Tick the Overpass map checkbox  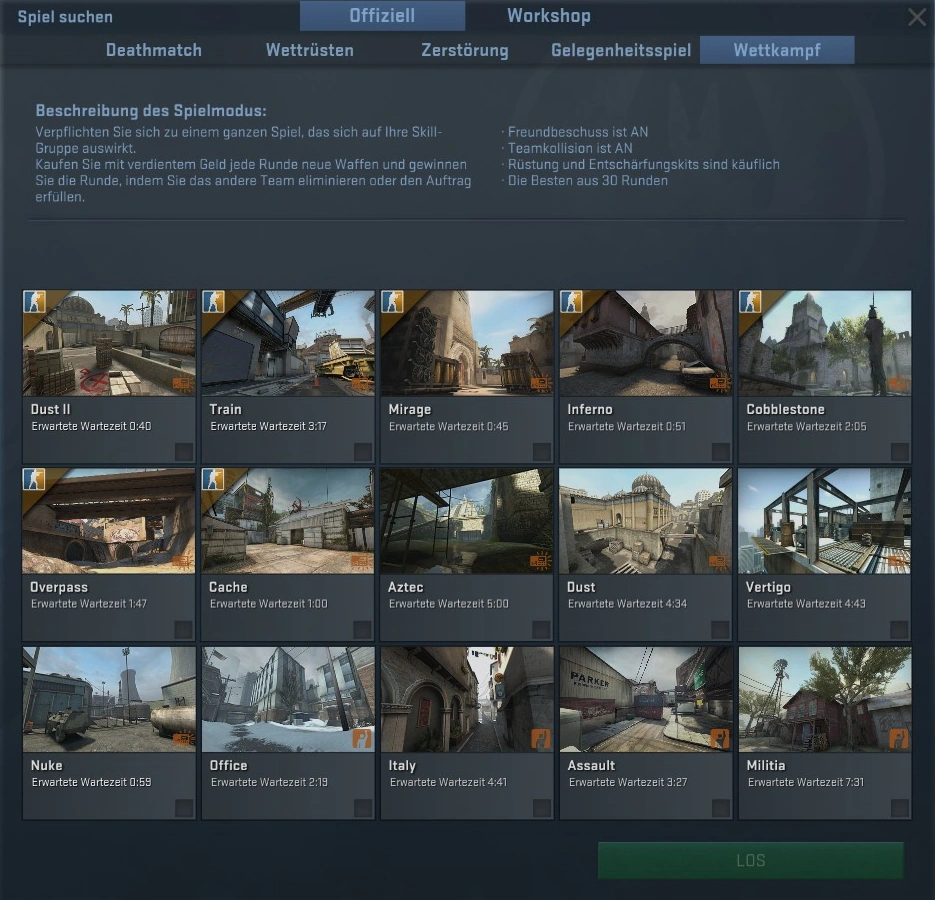click(x=183, y=629)
